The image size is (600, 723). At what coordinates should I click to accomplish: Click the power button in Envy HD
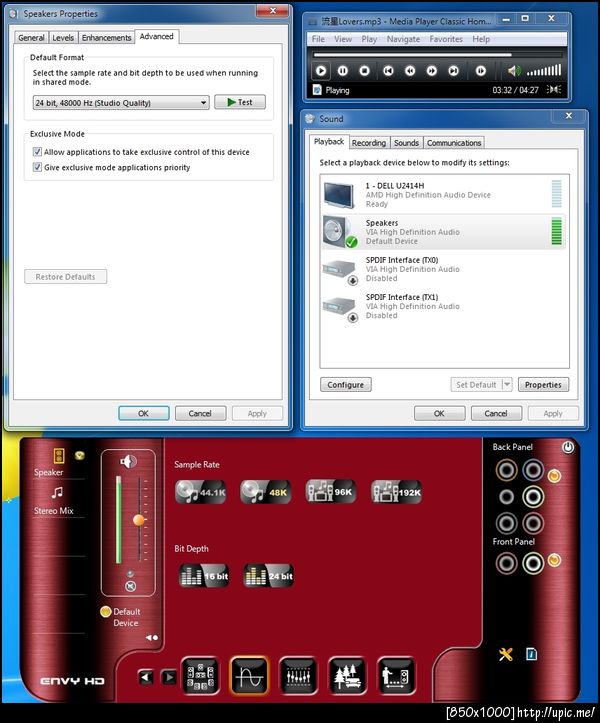click(568, 447)
